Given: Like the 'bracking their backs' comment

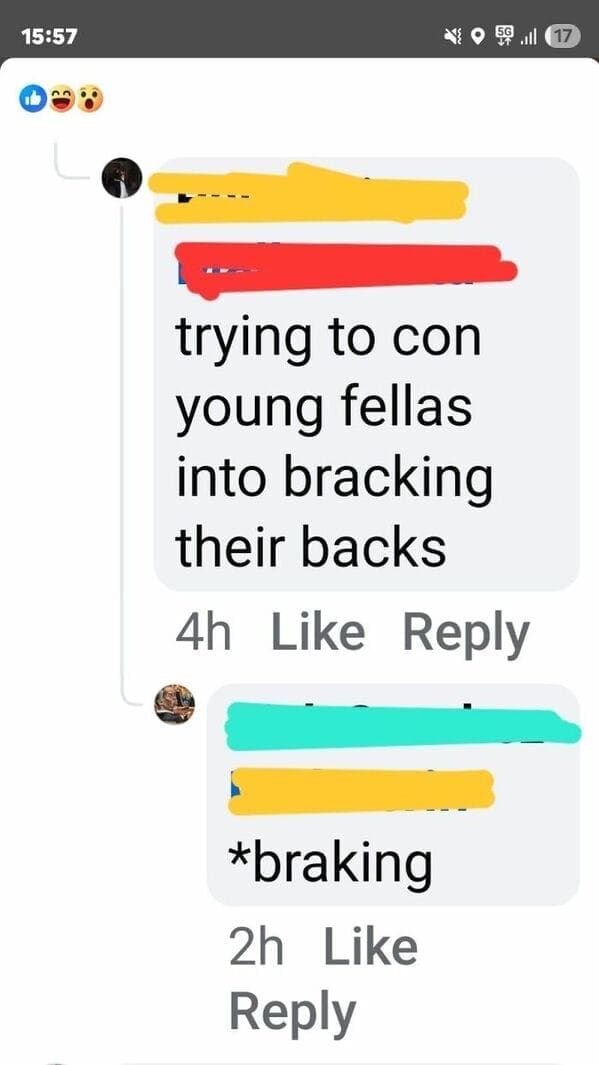Looking at the screenshot, I should coord(318,632).
